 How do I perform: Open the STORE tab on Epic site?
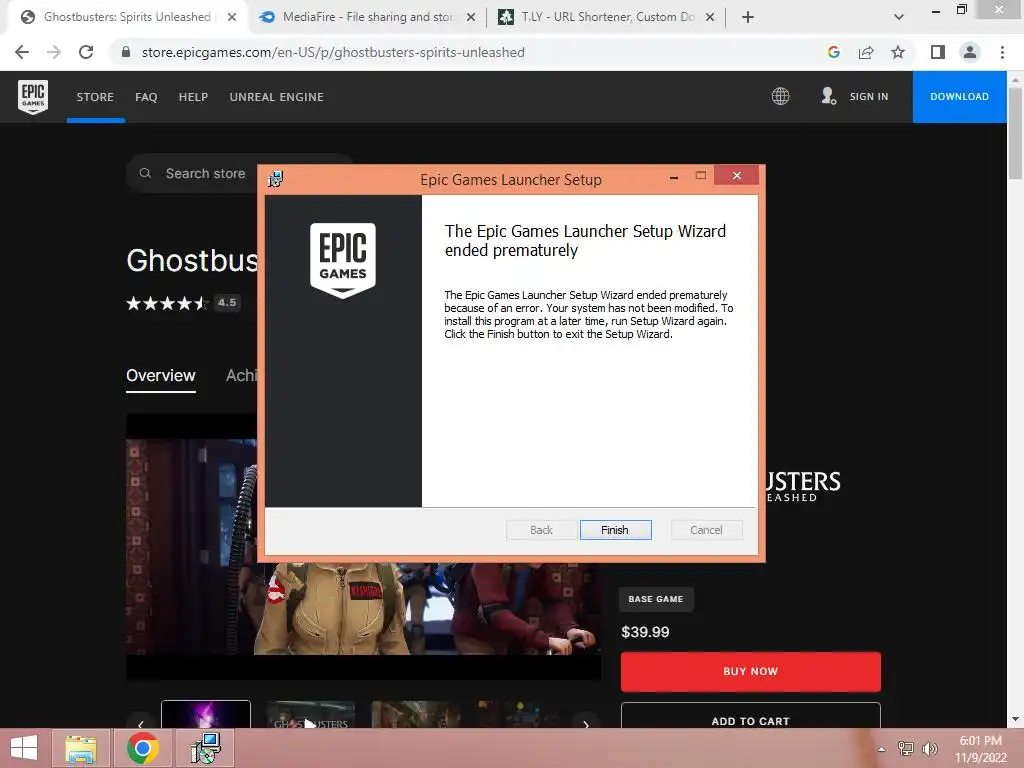coord(95,97)
